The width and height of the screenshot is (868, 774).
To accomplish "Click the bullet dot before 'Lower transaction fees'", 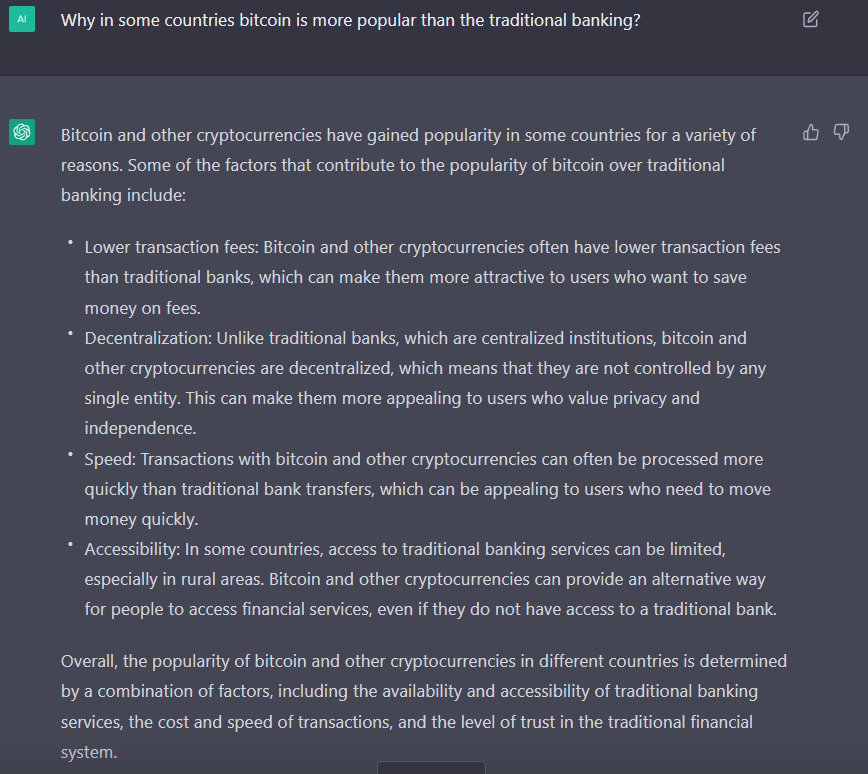I will [x=70, y=242].
